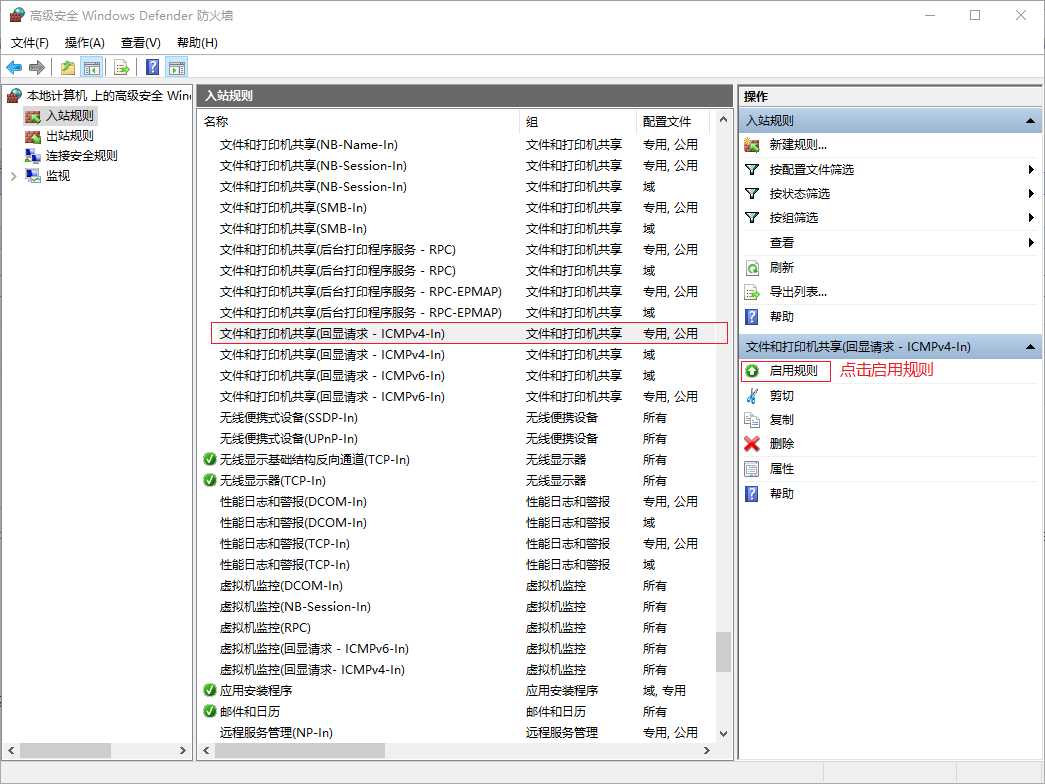Toggle the show/hide console tree toolbar icon
The width and height of the screenshot is (1045, 784).
(x=91, y=67)
